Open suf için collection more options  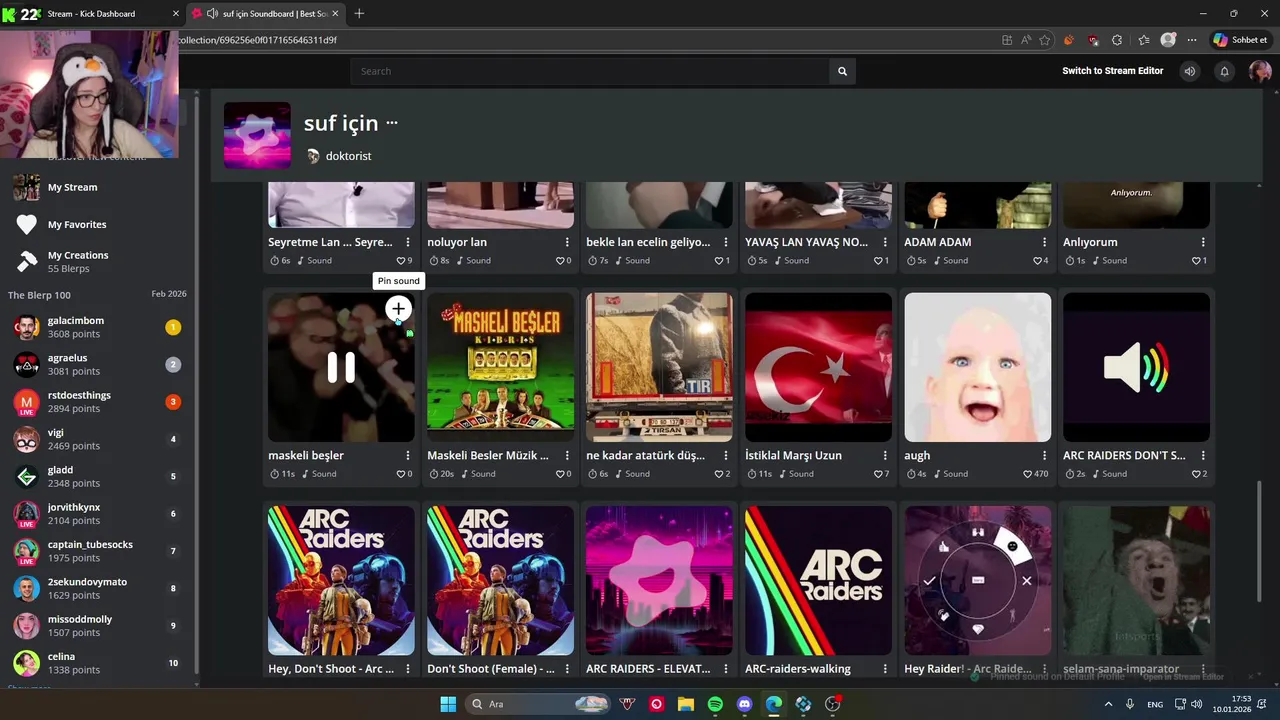pyautogui.click(x=392, y=123)
